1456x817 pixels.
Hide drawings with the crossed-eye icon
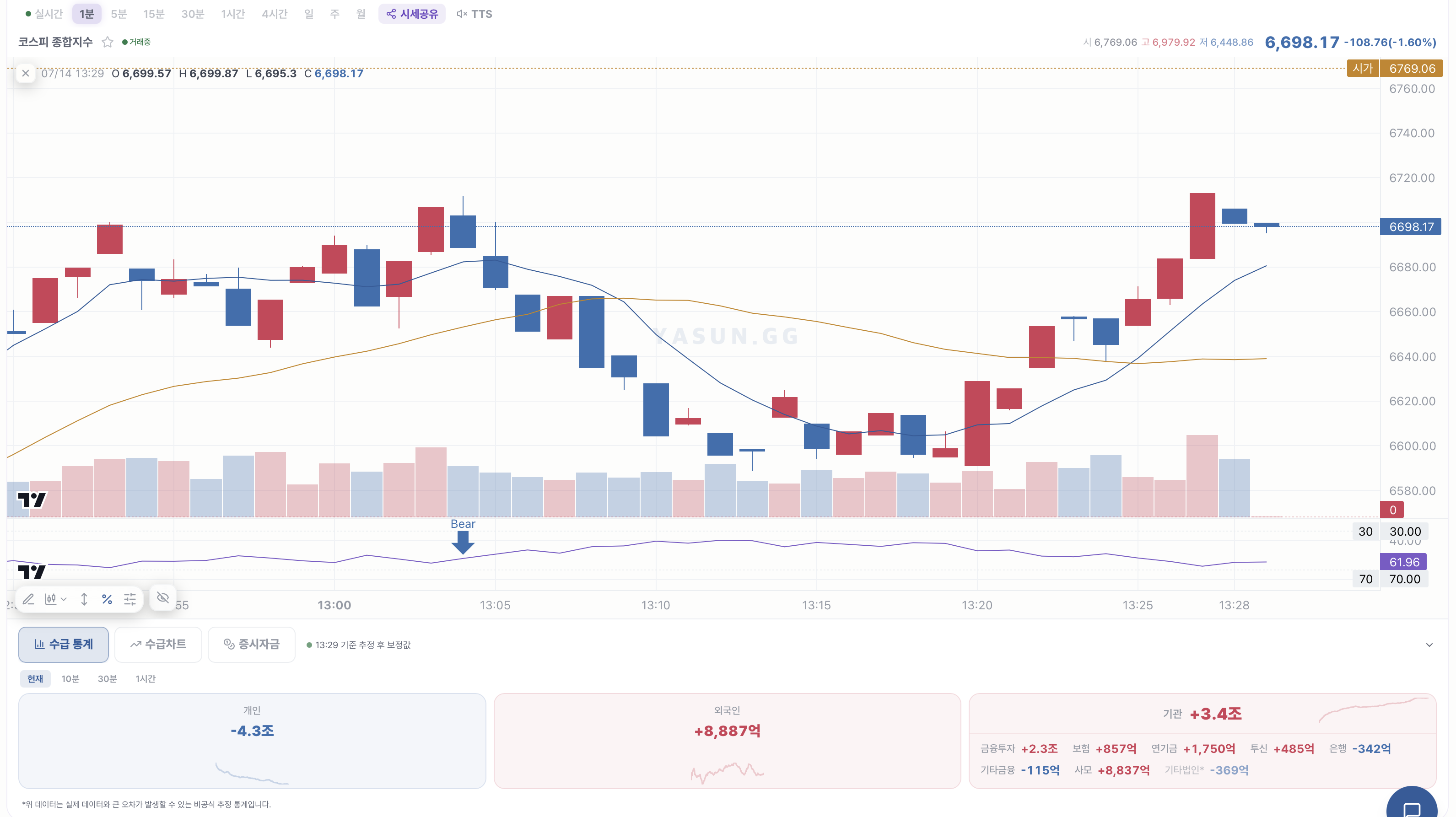(163, 598)
